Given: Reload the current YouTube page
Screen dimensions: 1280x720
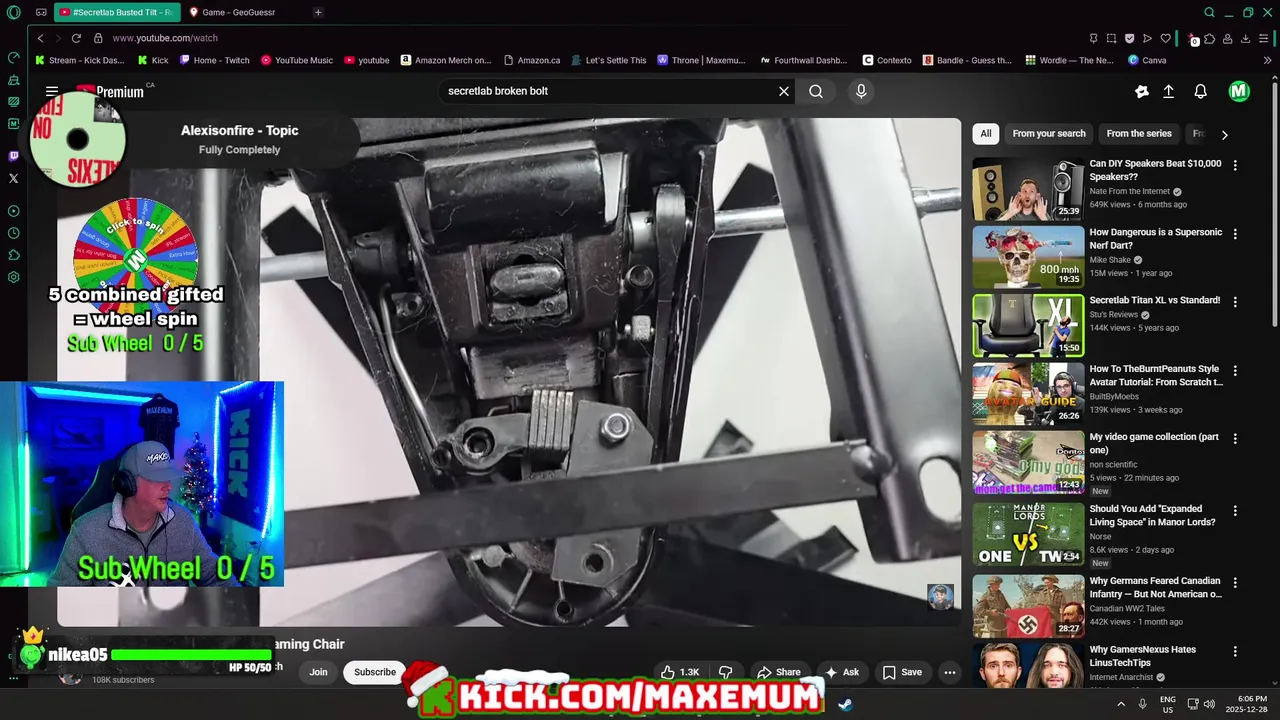Looking at the screenshot, I should [x=76, y=38].
